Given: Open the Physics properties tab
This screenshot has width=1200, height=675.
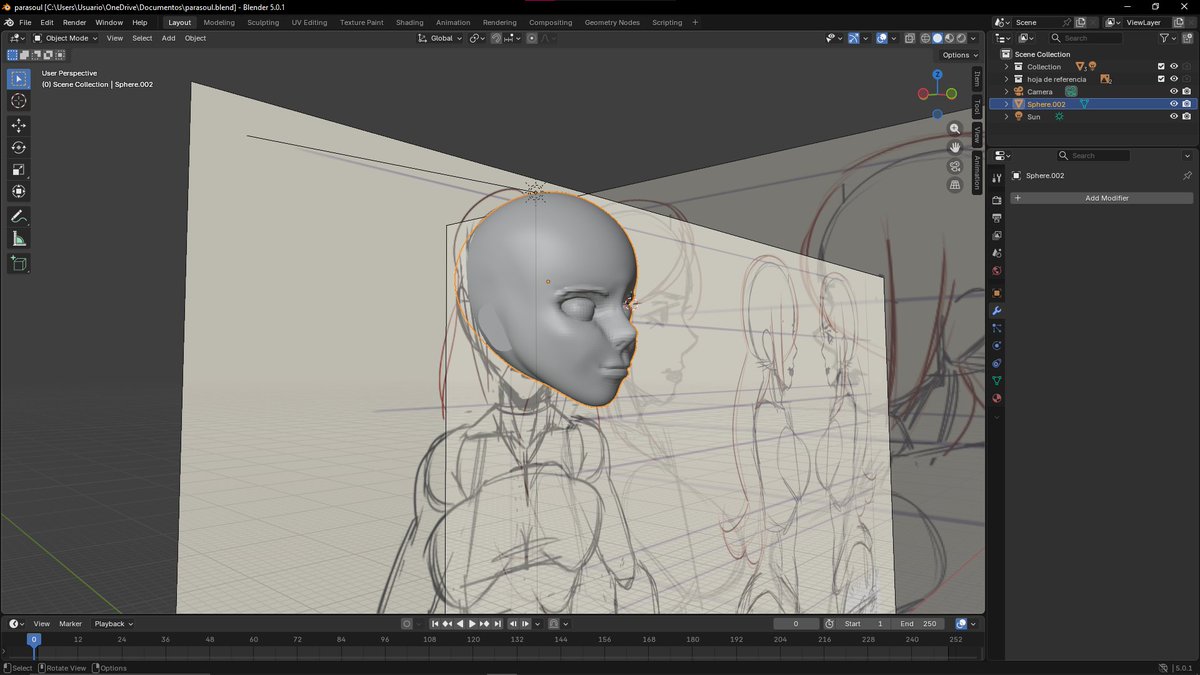Looking at the screenshot, I should pyautogui.click(x=997, y=345).
